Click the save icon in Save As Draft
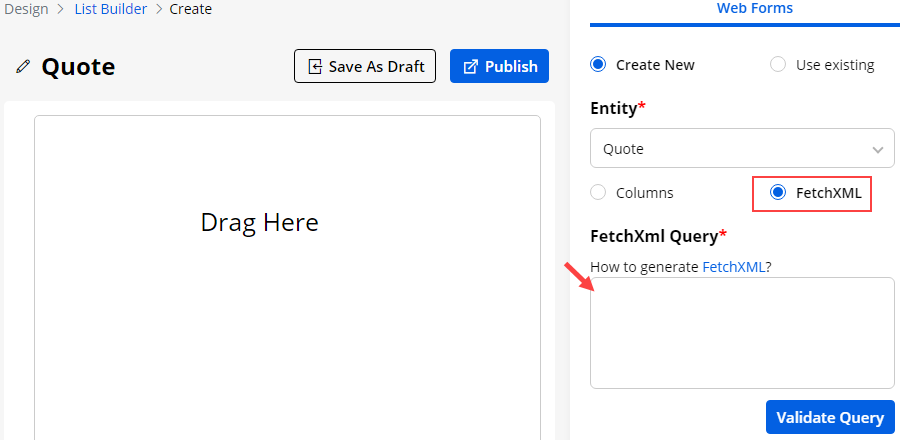Screen dimensions: 900x440 315,67
